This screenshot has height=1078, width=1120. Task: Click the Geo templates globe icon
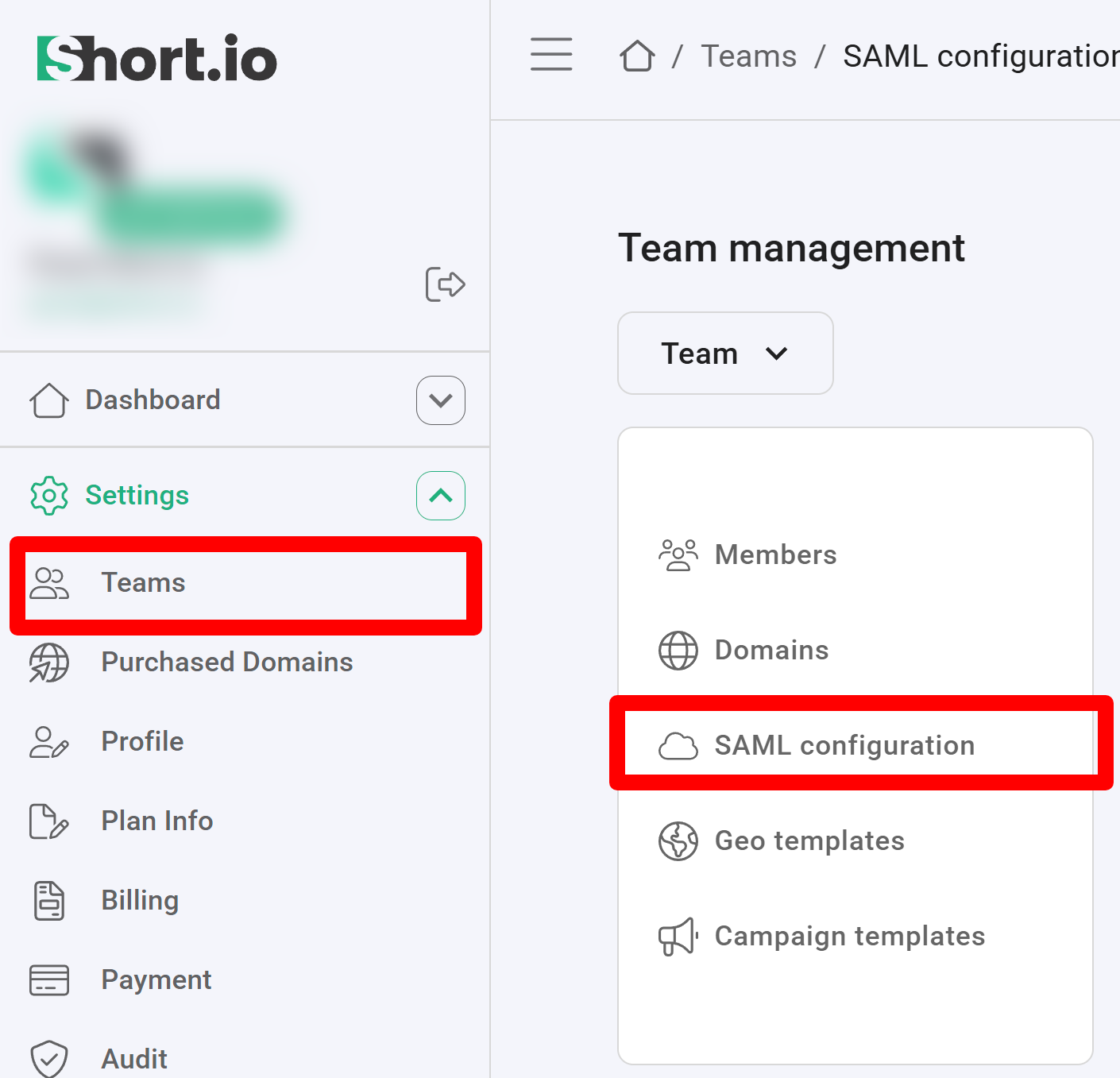pyautogui.click(x=678, y=840)
